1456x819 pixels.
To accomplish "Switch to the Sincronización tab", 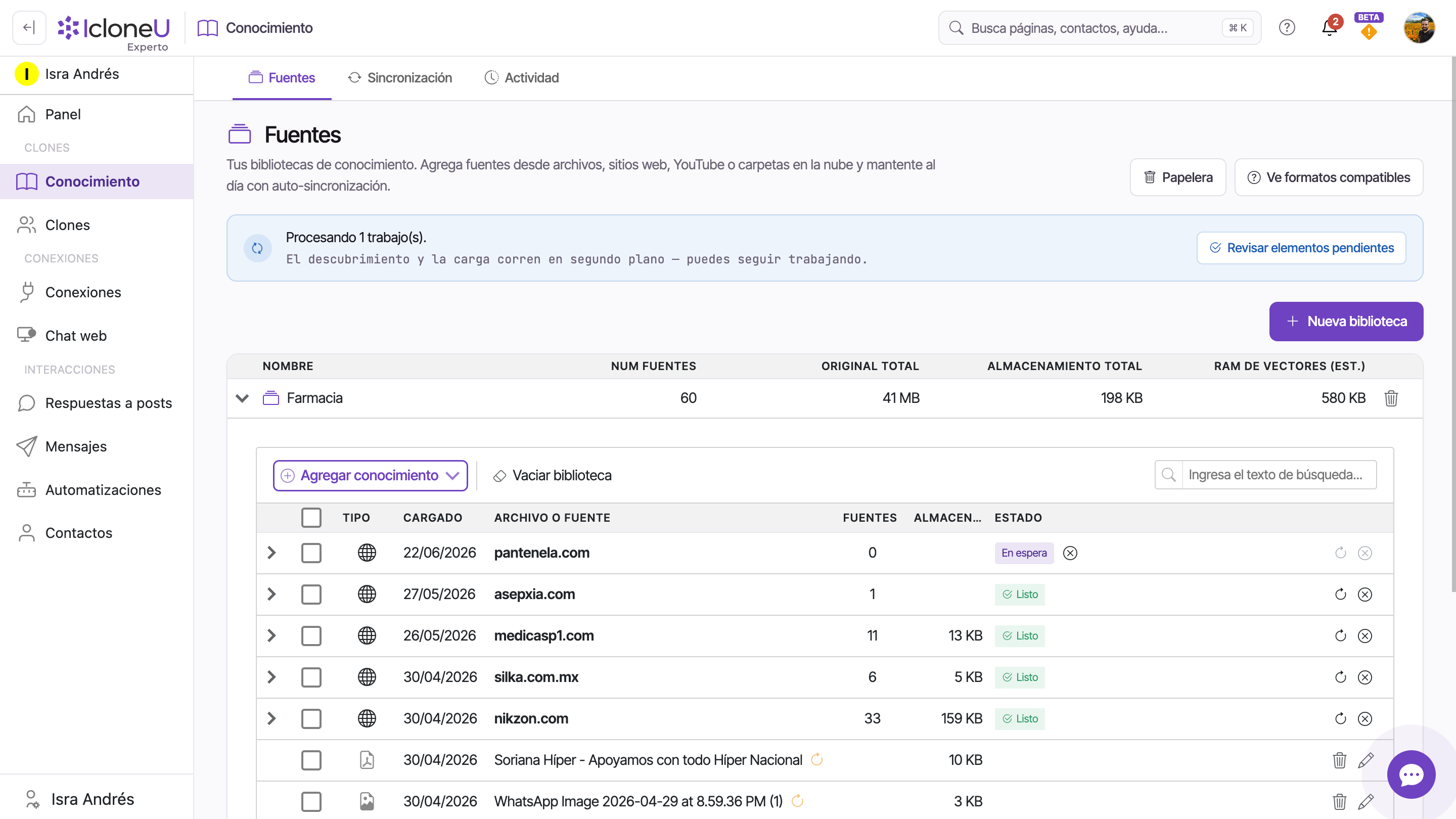I will pos(400,78).
